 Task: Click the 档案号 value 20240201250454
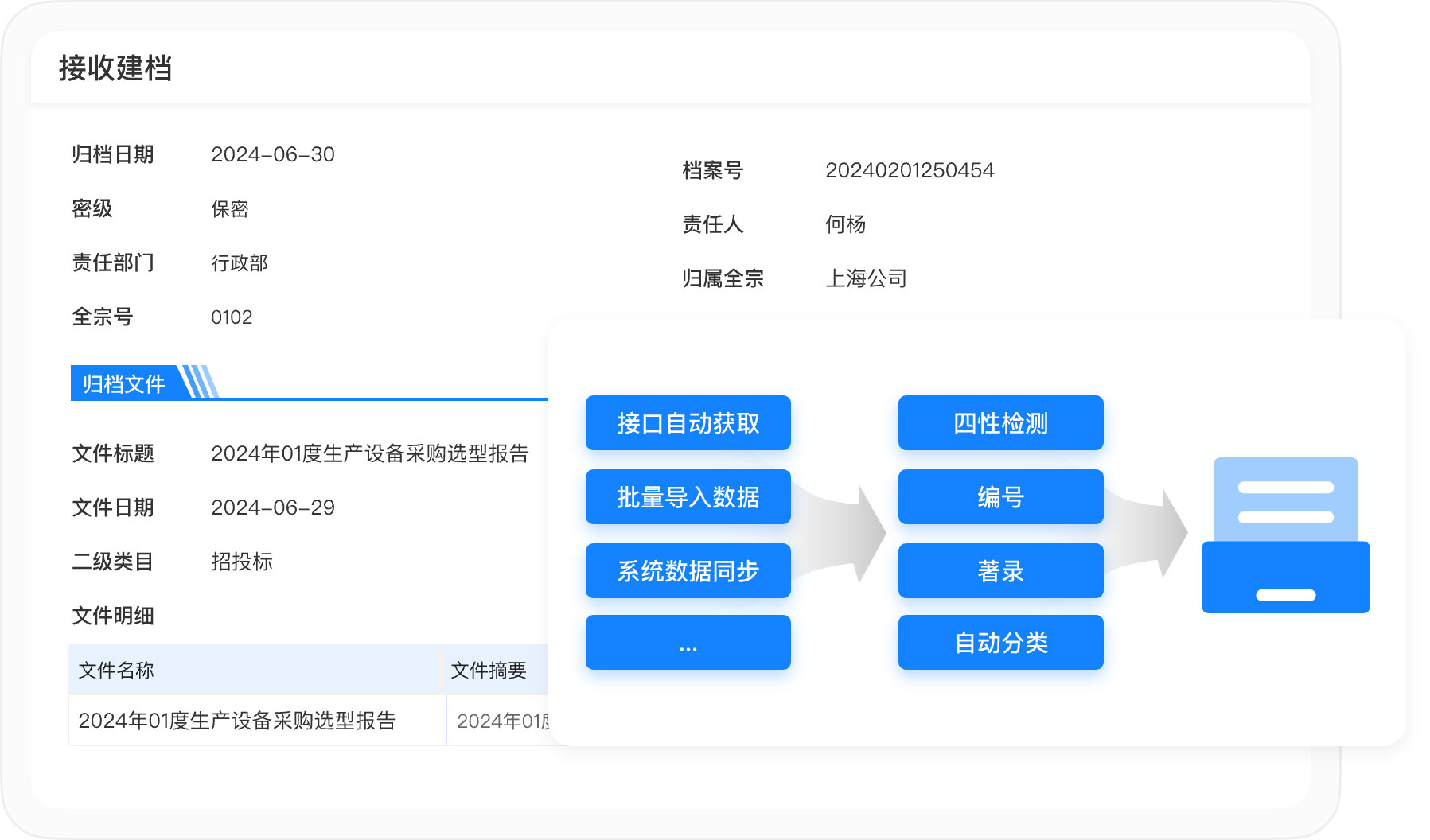click(x=910, y=170)
